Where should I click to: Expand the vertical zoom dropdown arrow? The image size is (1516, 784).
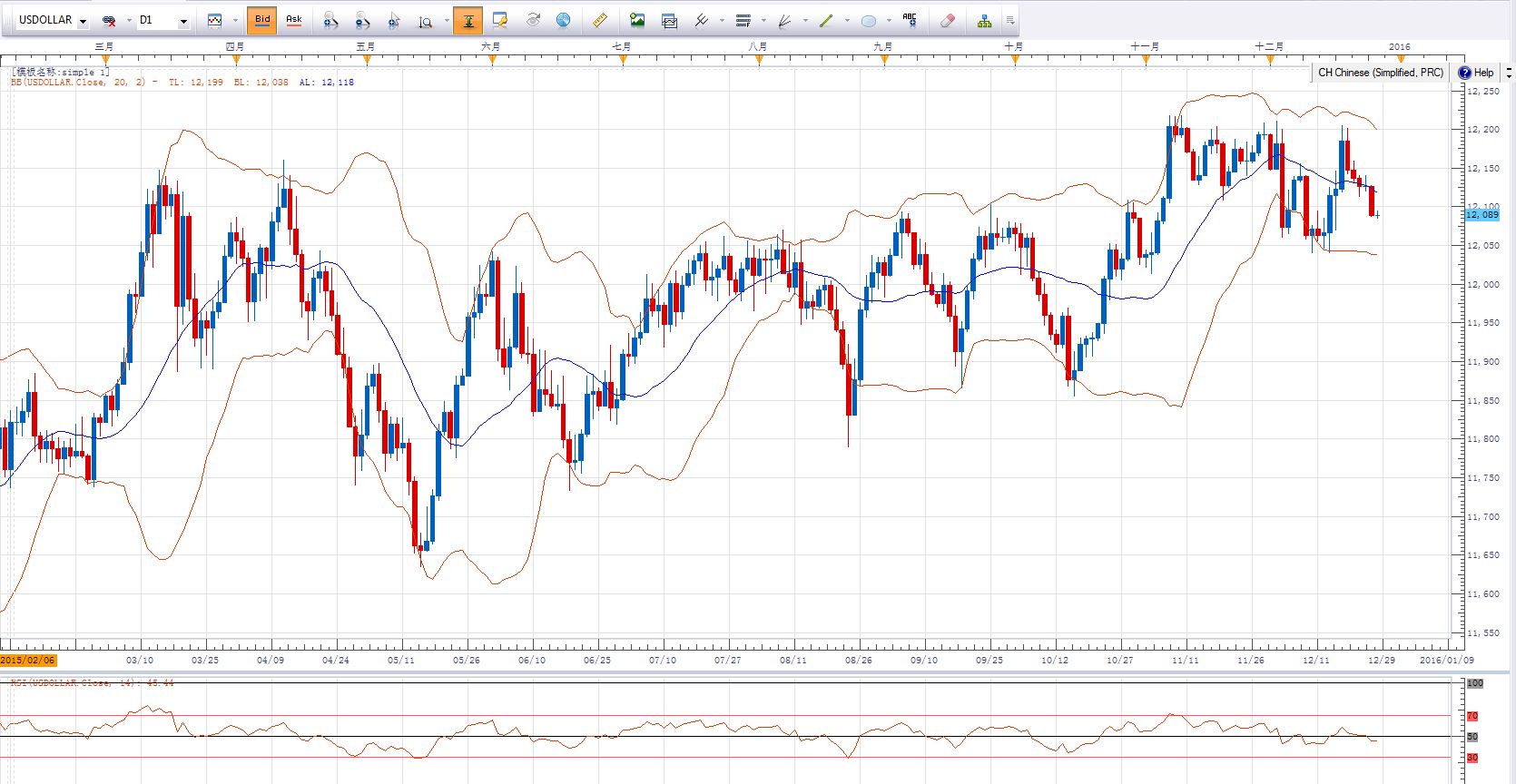pyautogui.click(x=445, y=20)
